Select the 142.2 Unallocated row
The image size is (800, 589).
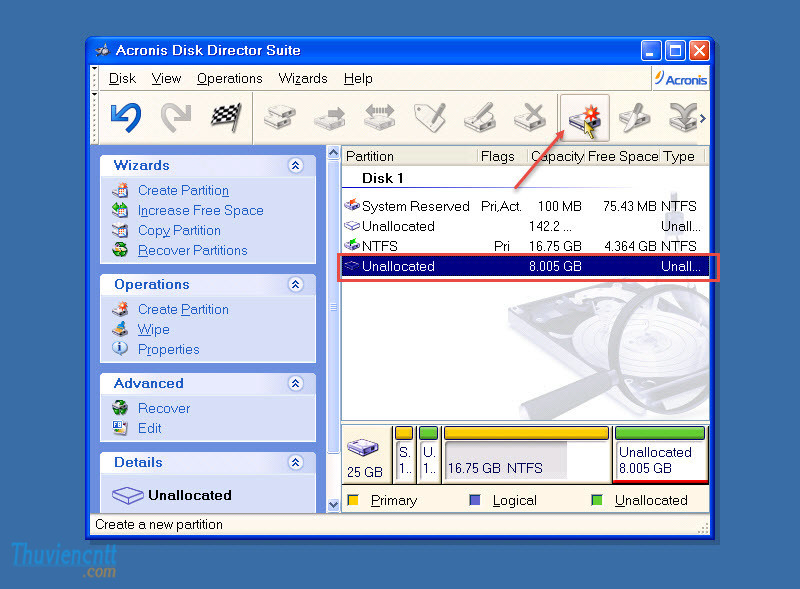(x=525, y=226)
